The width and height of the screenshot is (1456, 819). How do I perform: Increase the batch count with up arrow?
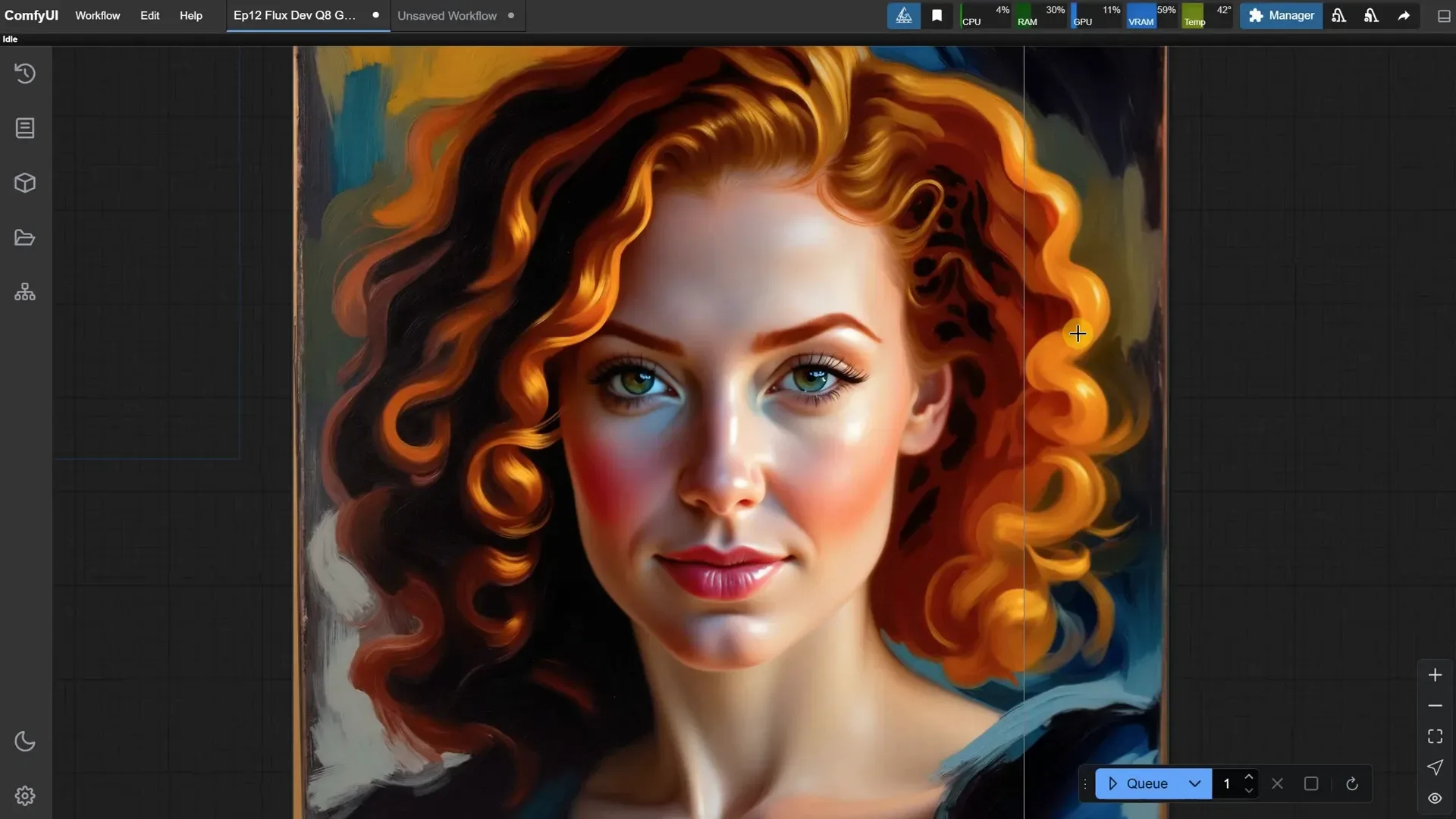(1249, 777)
